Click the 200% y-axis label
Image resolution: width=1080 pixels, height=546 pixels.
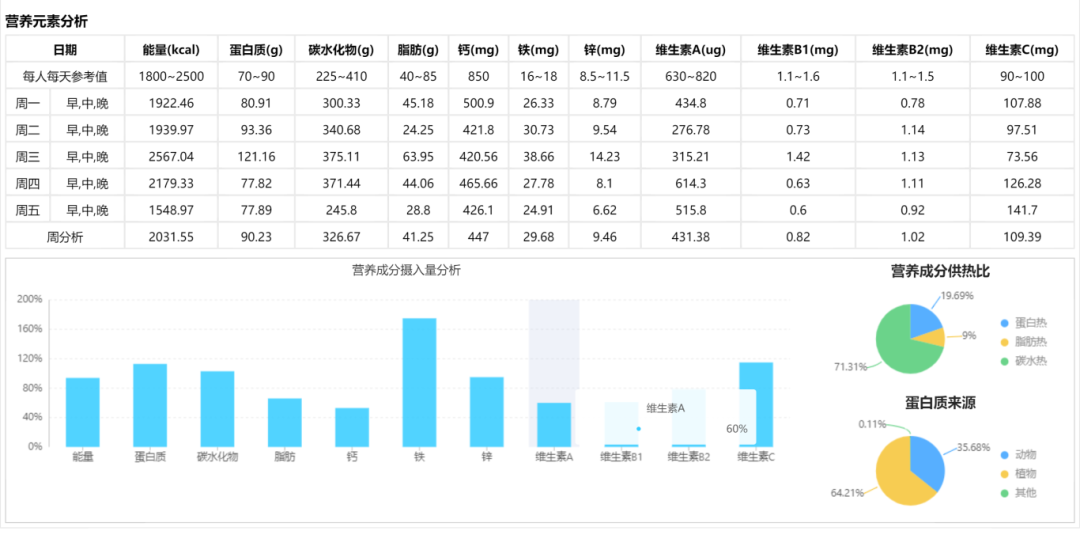pos(30,300)
